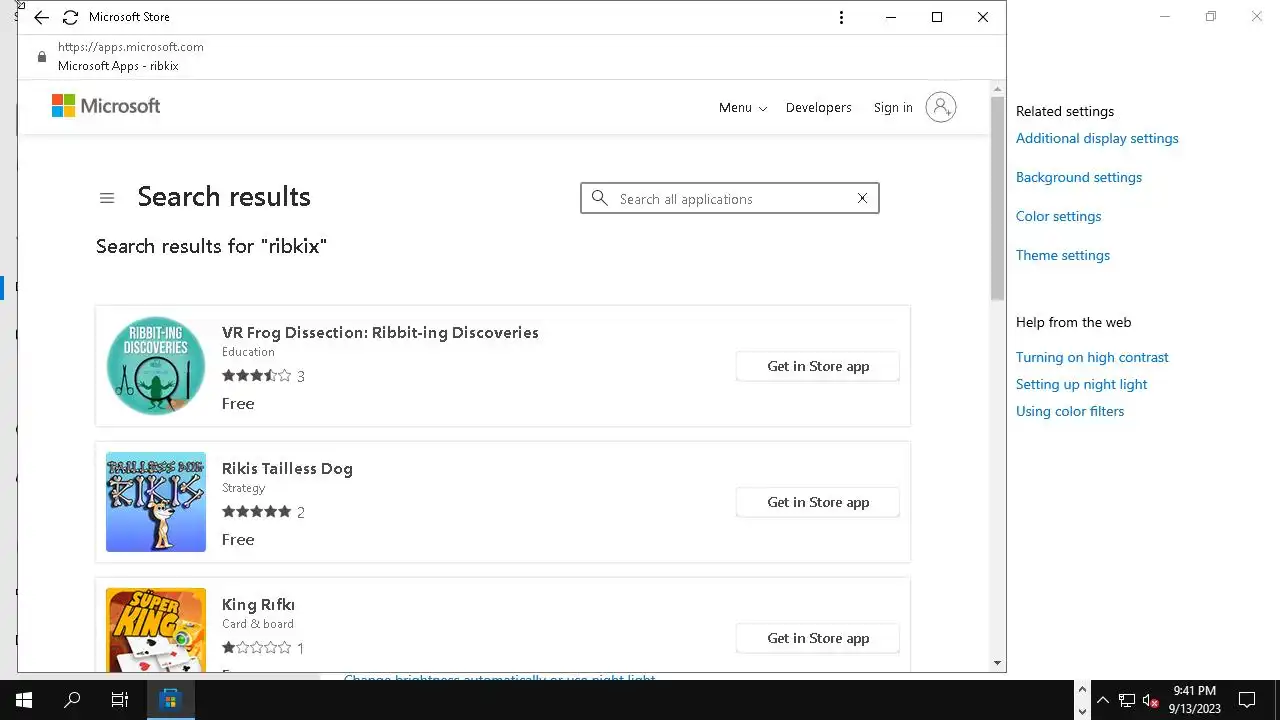
Task: Click star rating of VR Frog Dissection
Action: (x=257, y=376)
